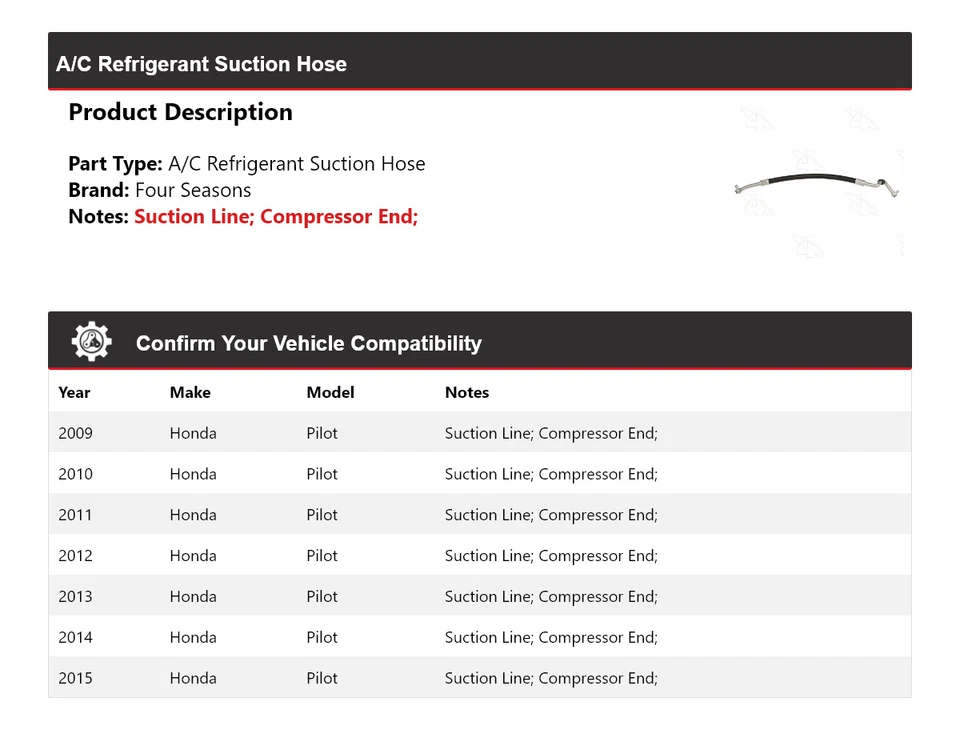The width and height of the screenshot is (960, 730).
Task: Select the 2010 year cell
Action: coord(75,474)
